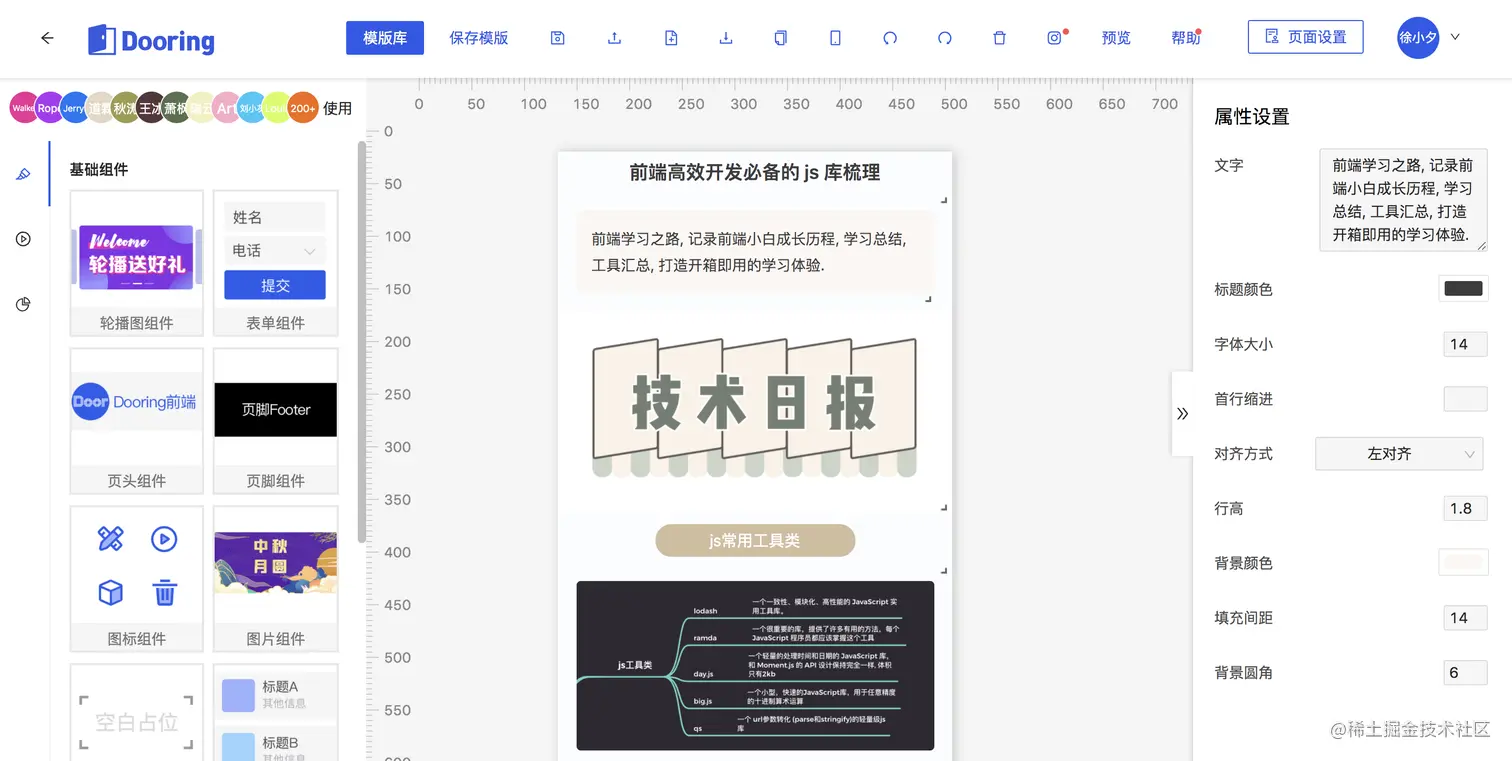Click the purple Rope avatar
This screenshot has width=1512, height=761.
(48, 108)
